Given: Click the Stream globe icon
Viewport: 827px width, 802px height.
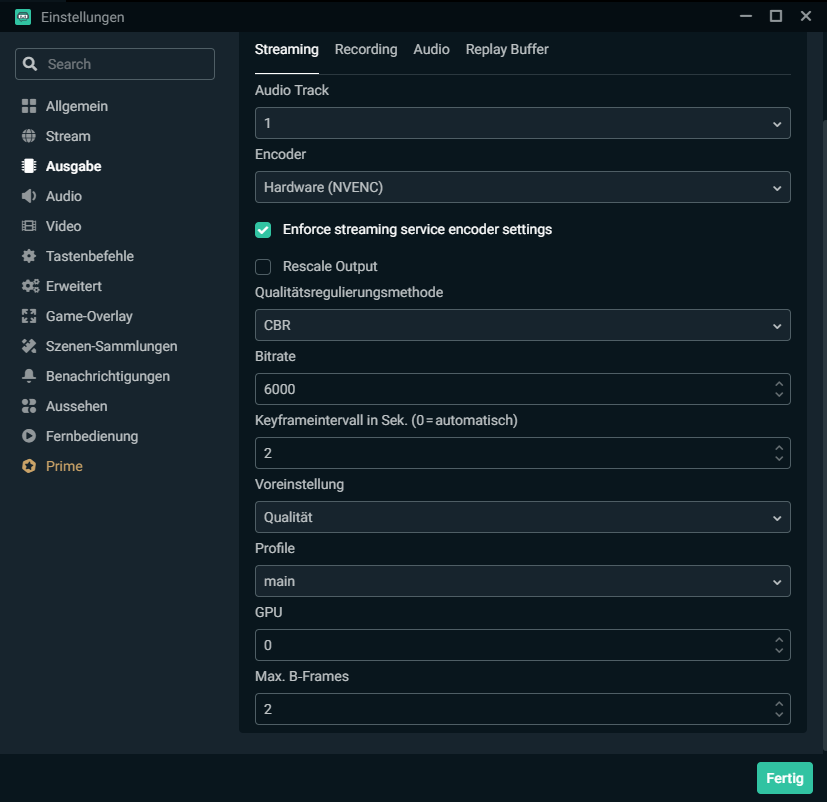Looking at the screenshot, I should tap(29, 136).
